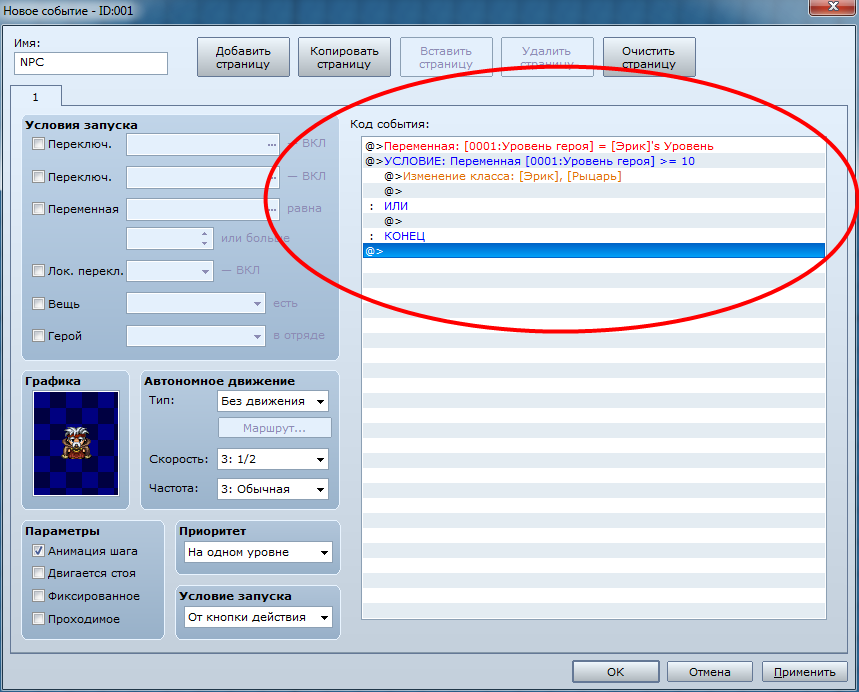Open the Герой actor combo box

click(x=196, y=336)
